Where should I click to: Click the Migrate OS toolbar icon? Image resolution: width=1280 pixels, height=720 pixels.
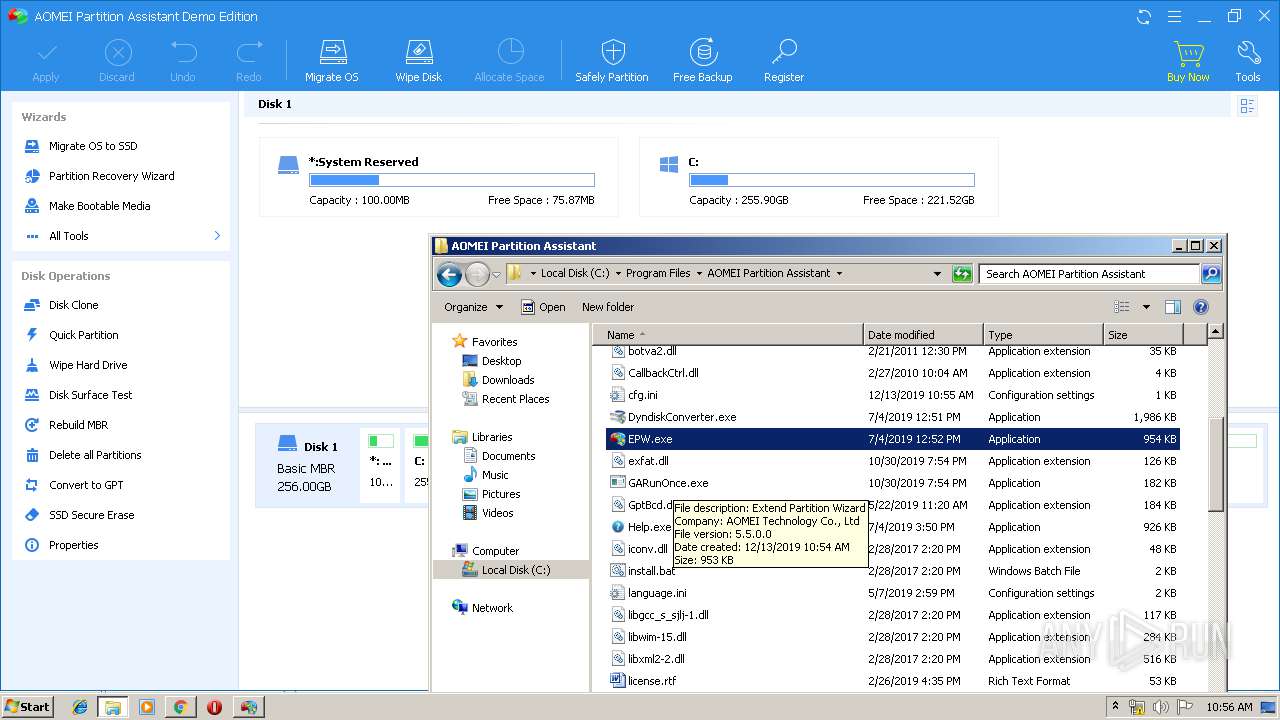tap(331, 60)
